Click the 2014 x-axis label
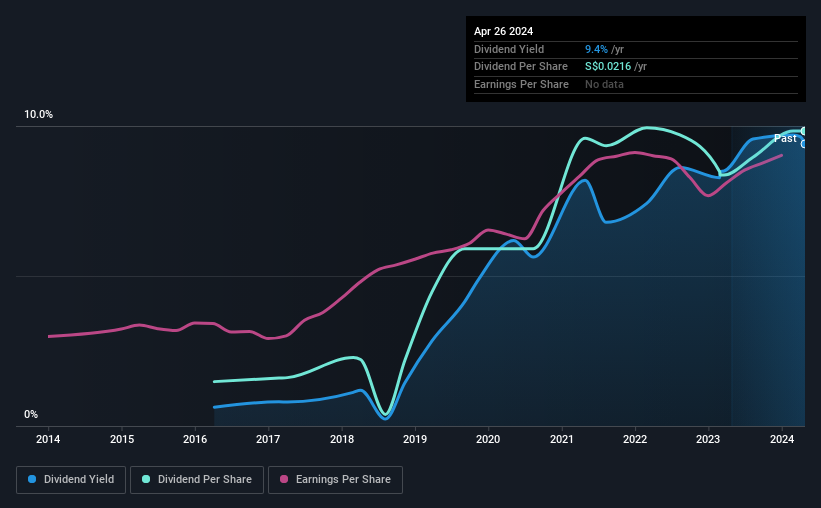Screen dimensions: 821x508 coord(48,439)
